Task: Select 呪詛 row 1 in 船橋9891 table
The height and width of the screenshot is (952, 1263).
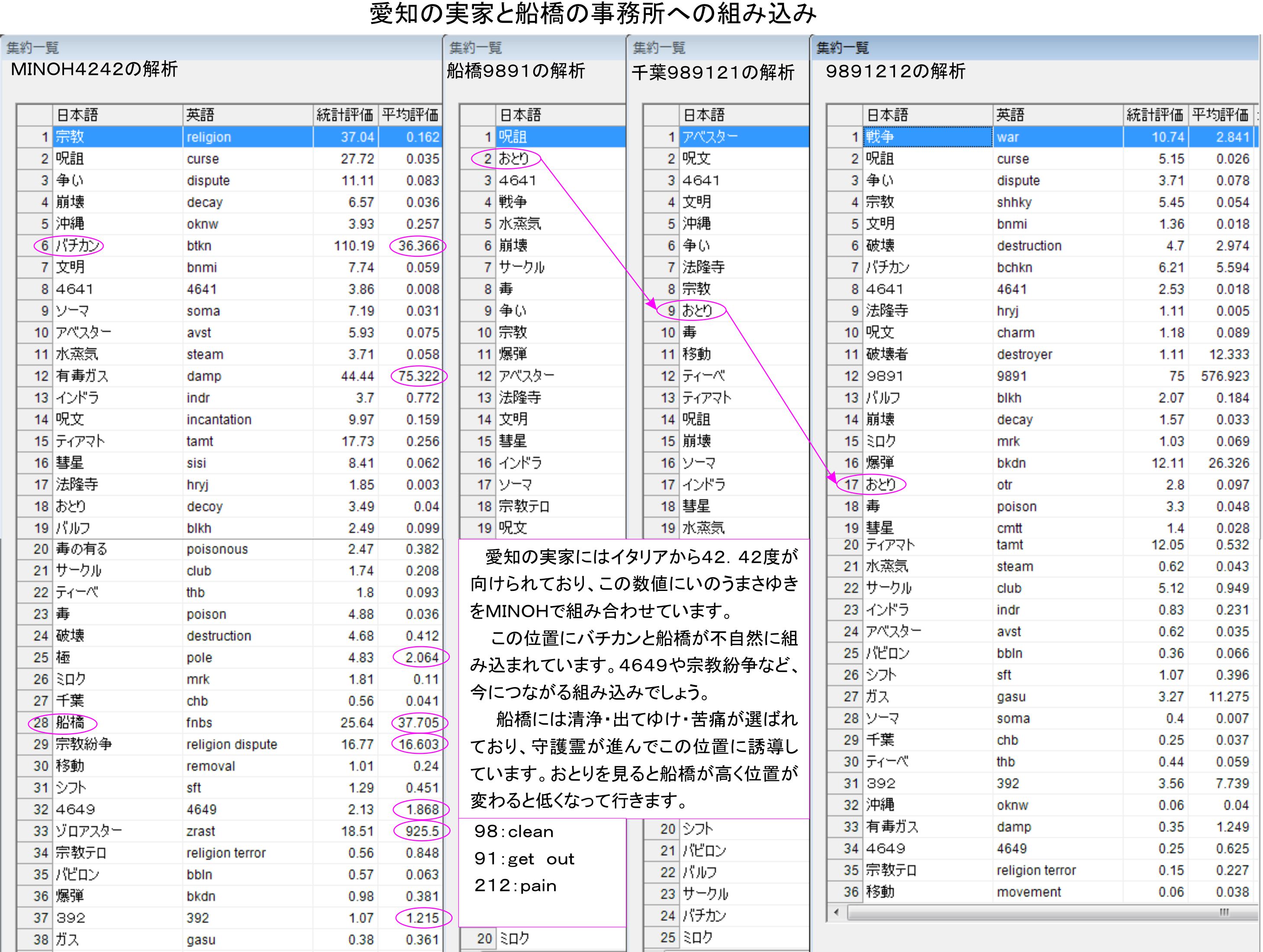Action: pos(513,137)
